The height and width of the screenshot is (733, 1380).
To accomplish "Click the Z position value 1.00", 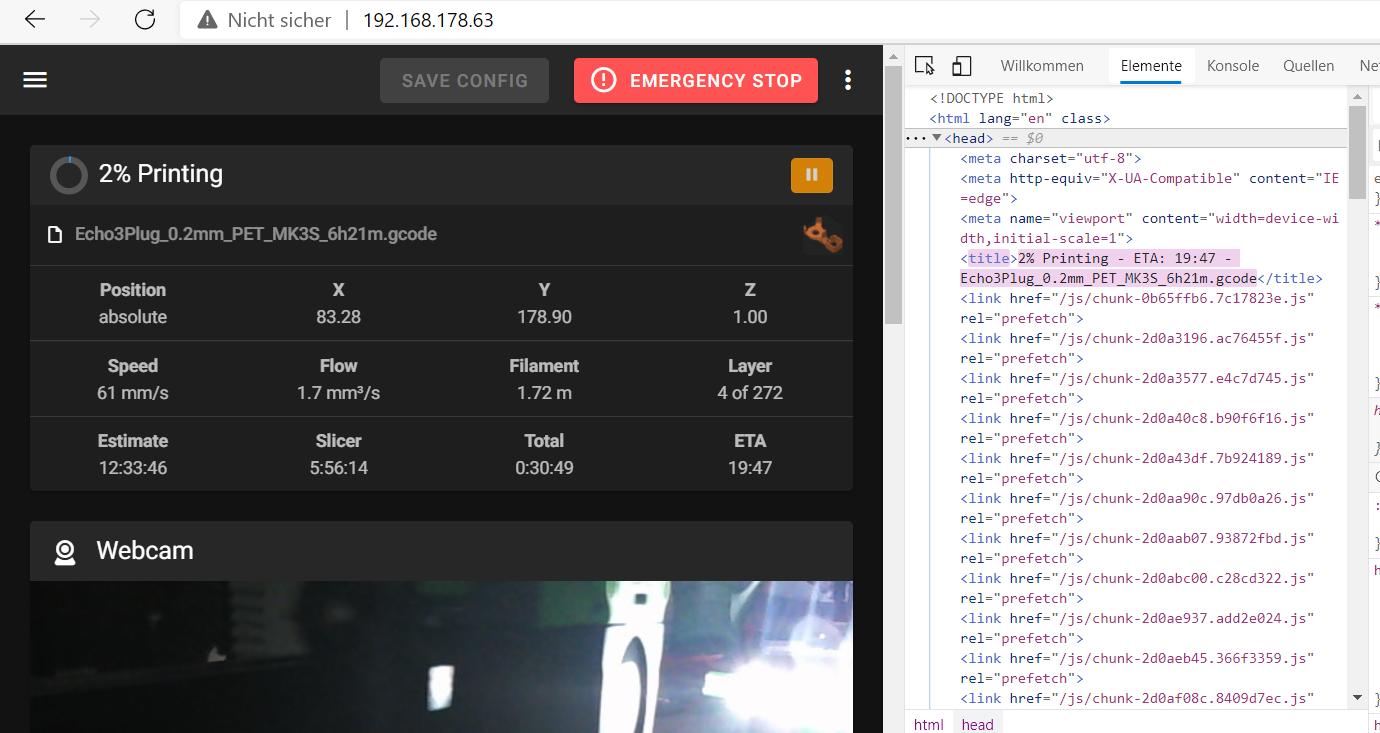I will [750, 317].
